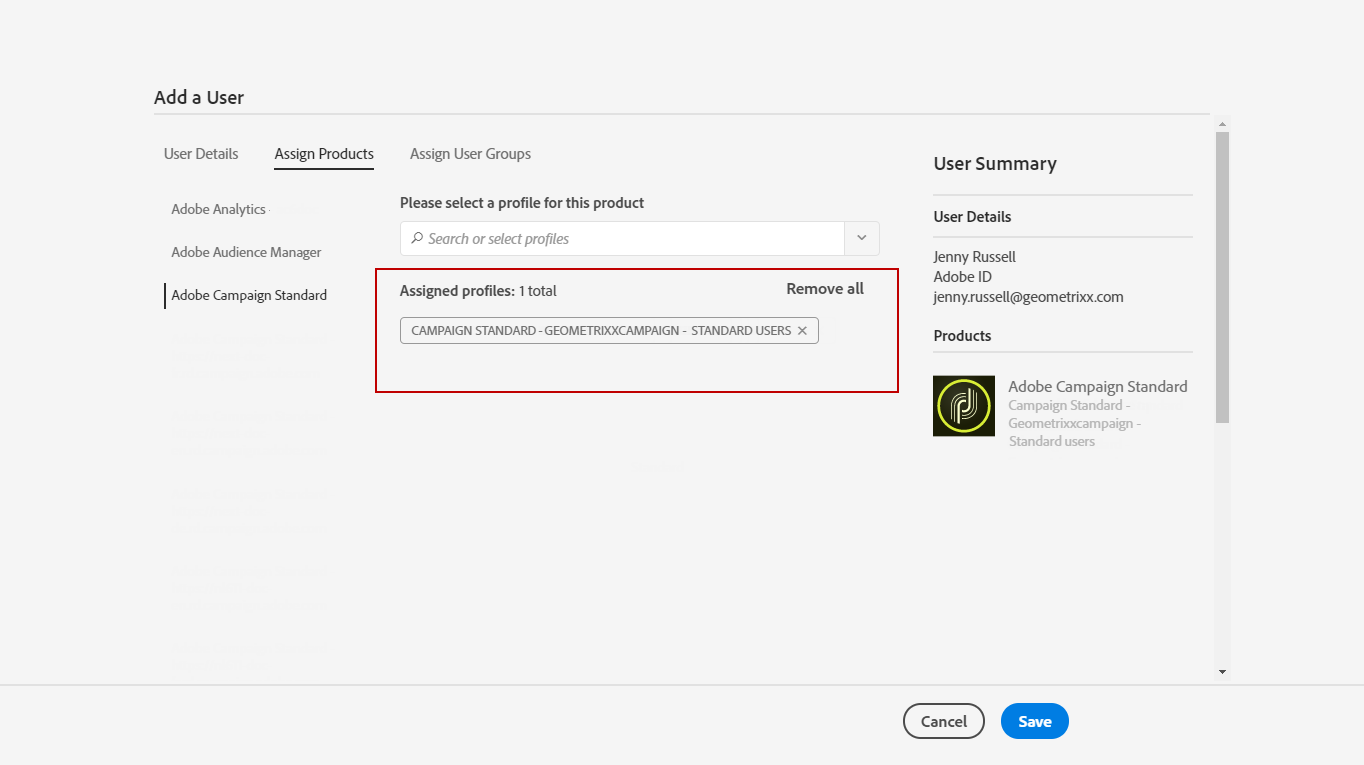The image size is (1364, 765).
Task: Choose Adobe Audience Manager product
Action: point(246,252)
